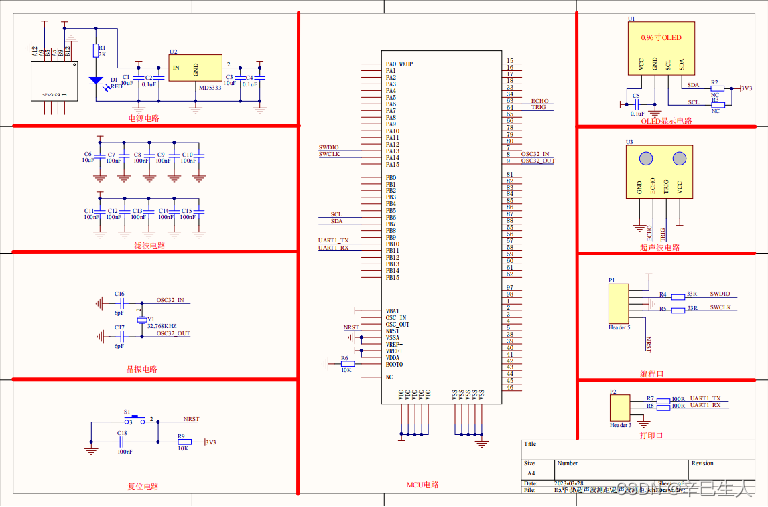
Task: Select the S1 reset push button symbol
Action: (135, 419)
